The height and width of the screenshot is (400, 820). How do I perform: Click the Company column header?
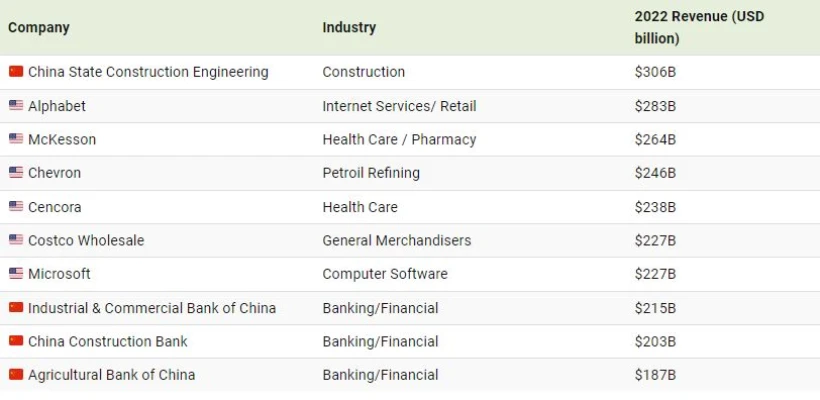point(39,27)
